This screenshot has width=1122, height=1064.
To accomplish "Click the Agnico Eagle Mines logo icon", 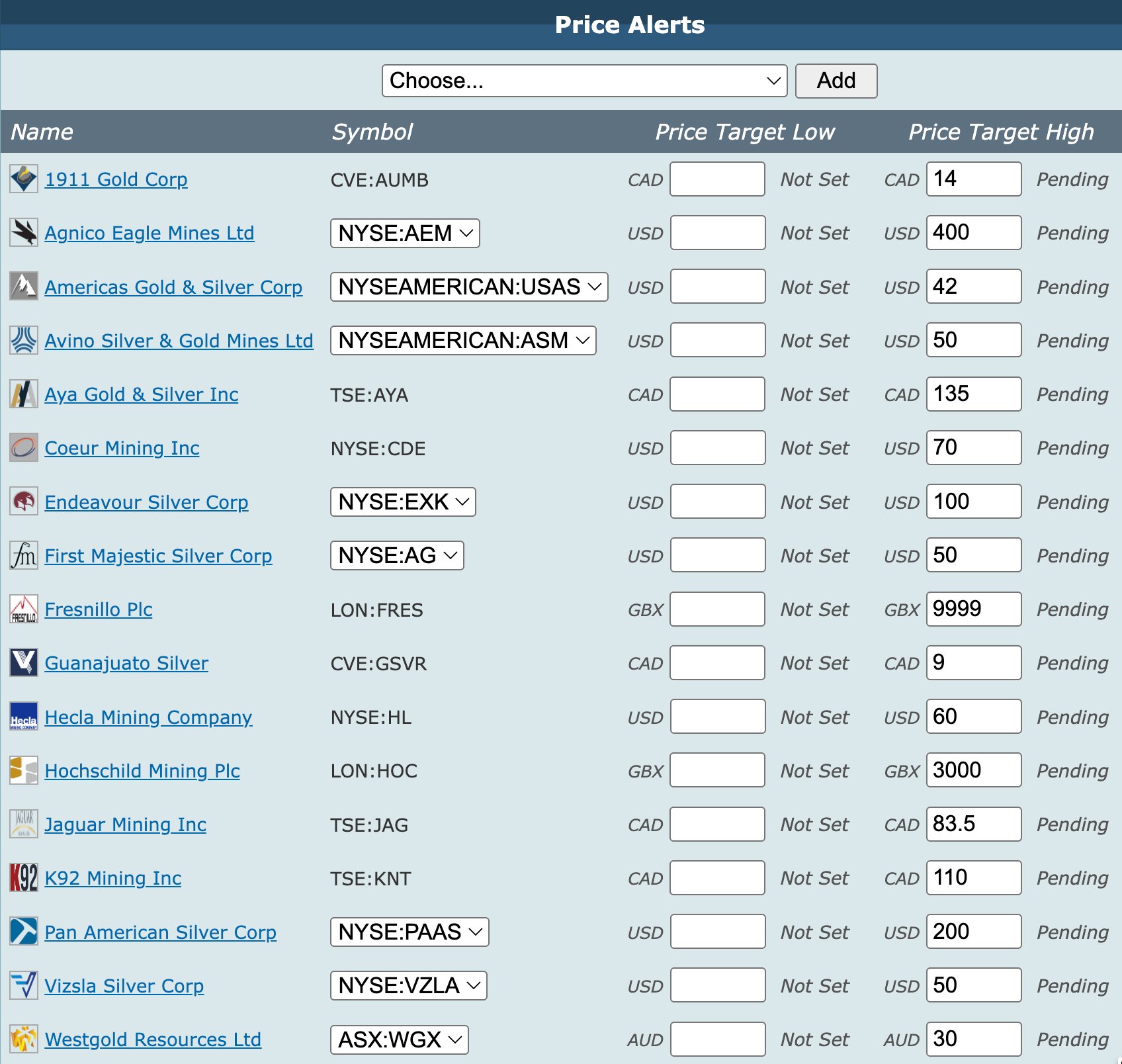I will [x=24, y=233].
